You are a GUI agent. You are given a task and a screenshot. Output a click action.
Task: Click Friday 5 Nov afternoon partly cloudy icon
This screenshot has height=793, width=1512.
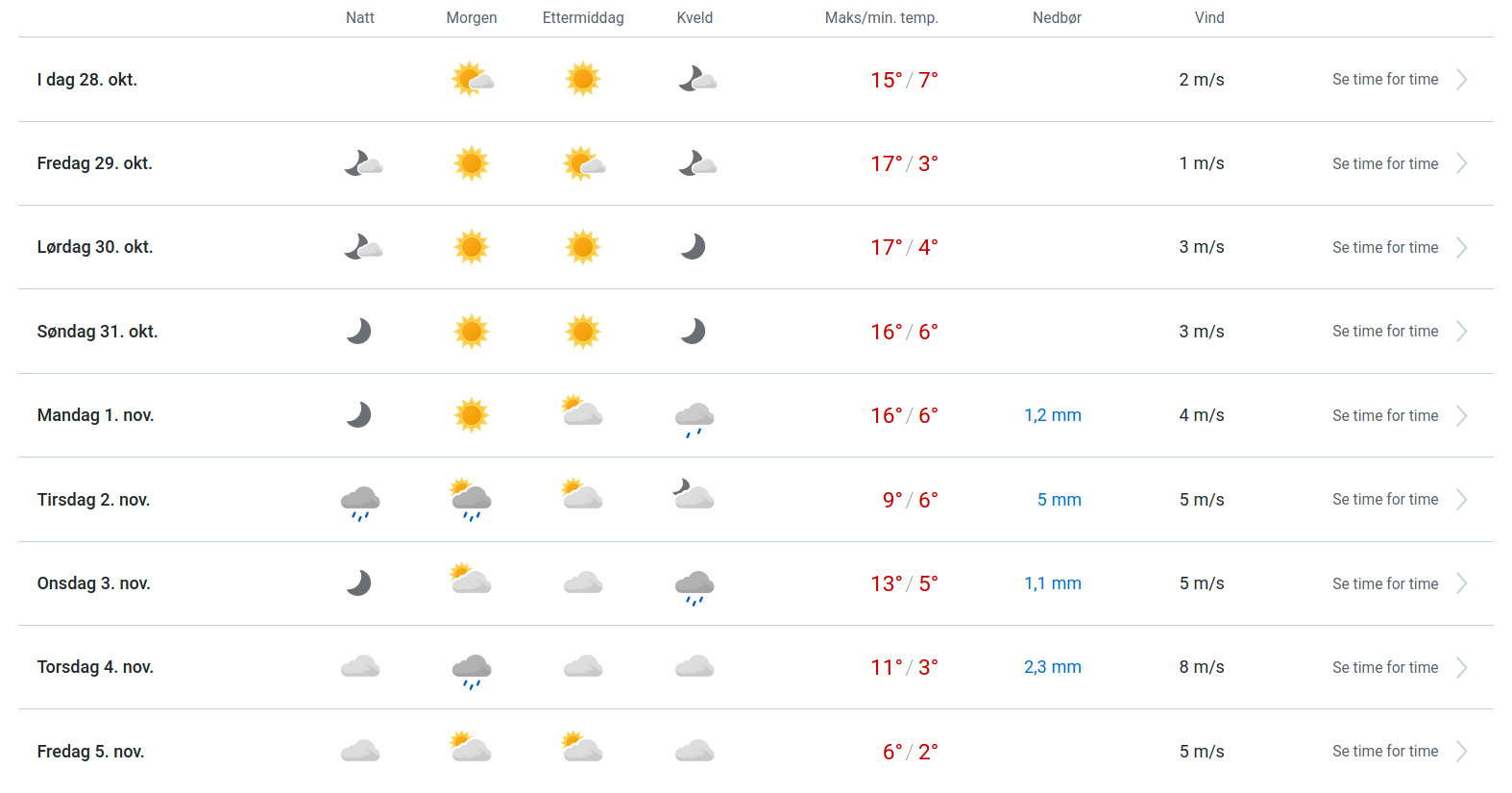pos(582,748)
